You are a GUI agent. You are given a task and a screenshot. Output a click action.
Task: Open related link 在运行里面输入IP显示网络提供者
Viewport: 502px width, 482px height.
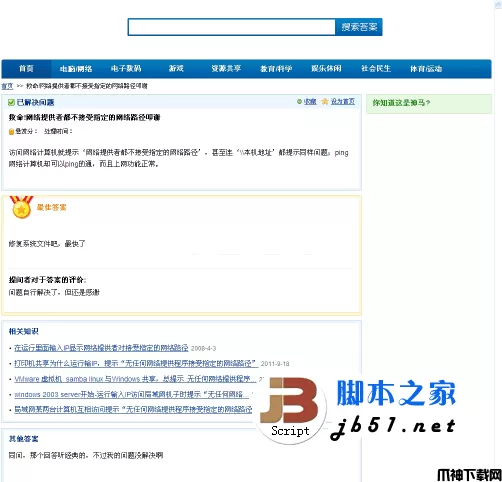tap(101, 348)
